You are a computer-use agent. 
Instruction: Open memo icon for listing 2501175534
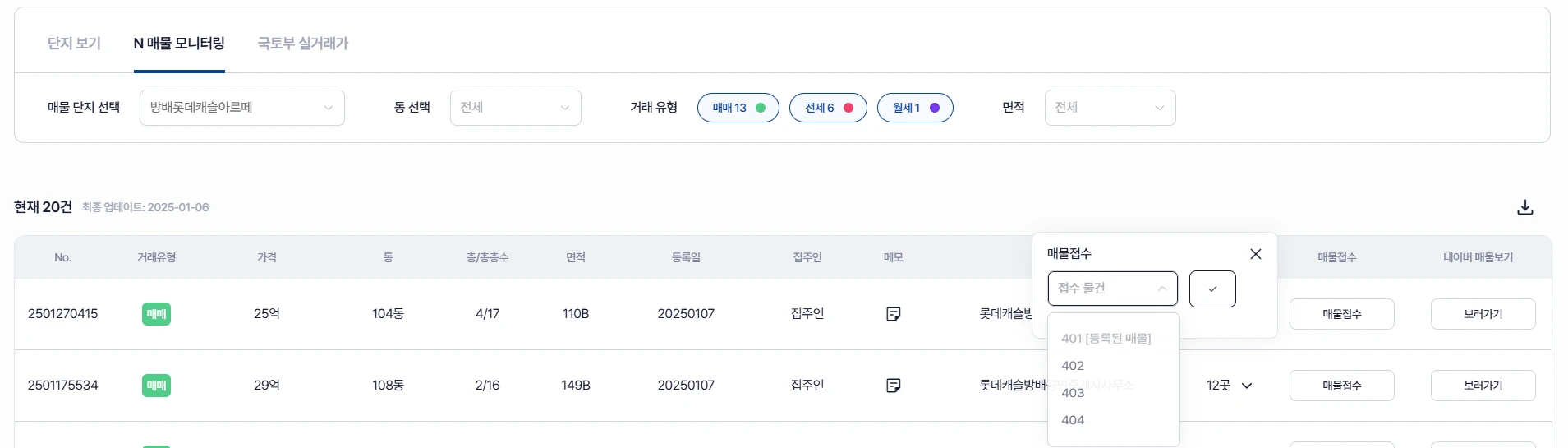[x=894, y=386]
